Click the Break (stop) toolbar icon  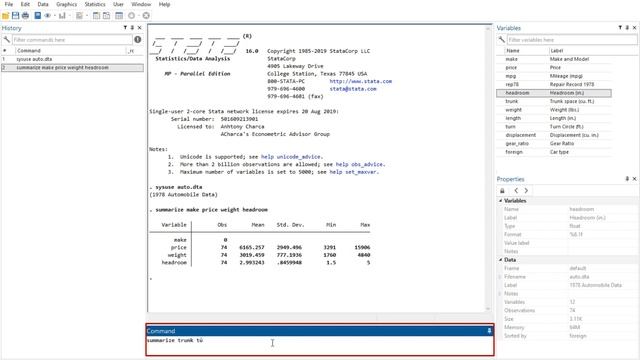coord(146,16)
